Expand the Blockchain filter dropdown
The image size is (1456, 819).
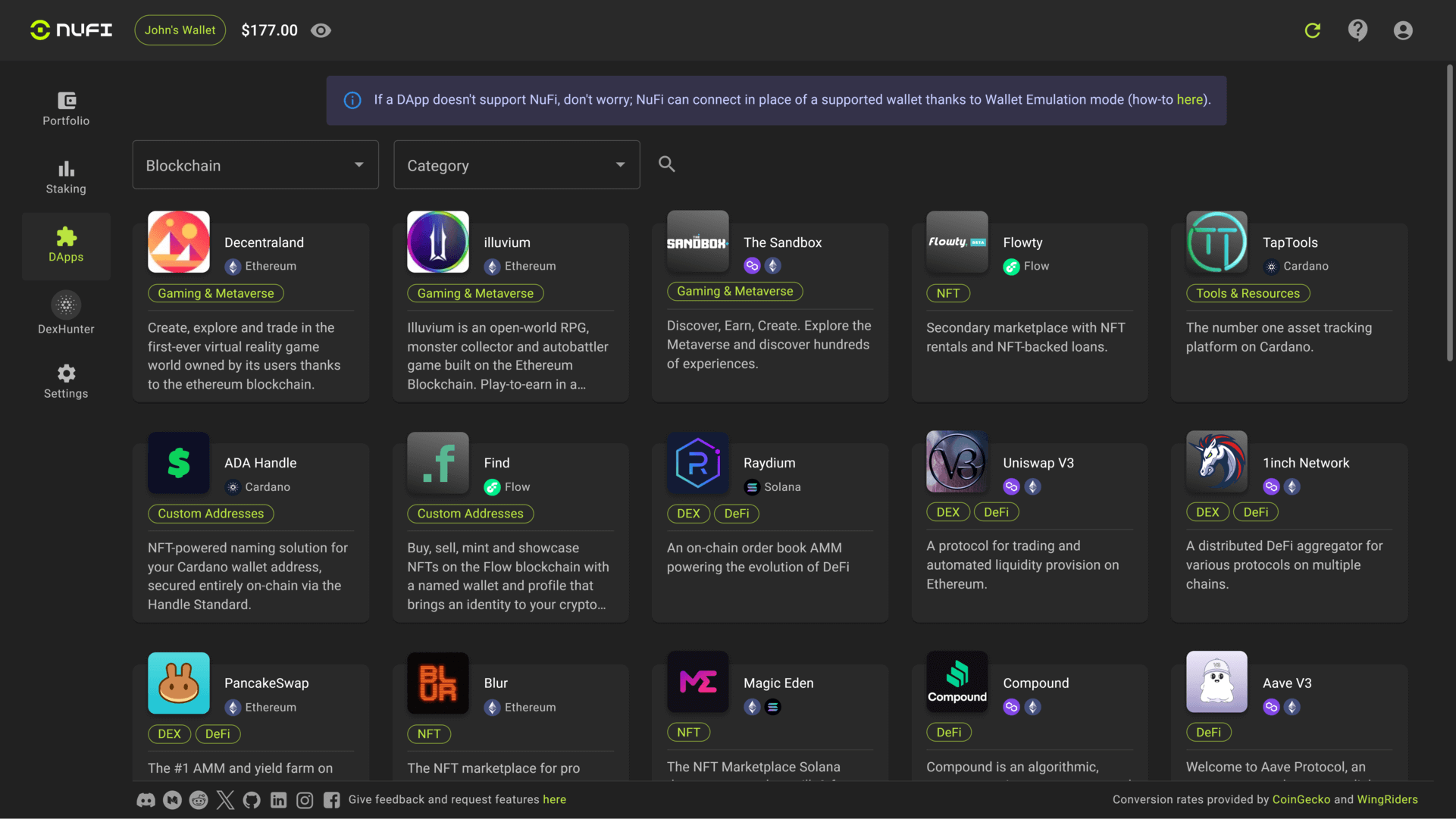[255, 164]
